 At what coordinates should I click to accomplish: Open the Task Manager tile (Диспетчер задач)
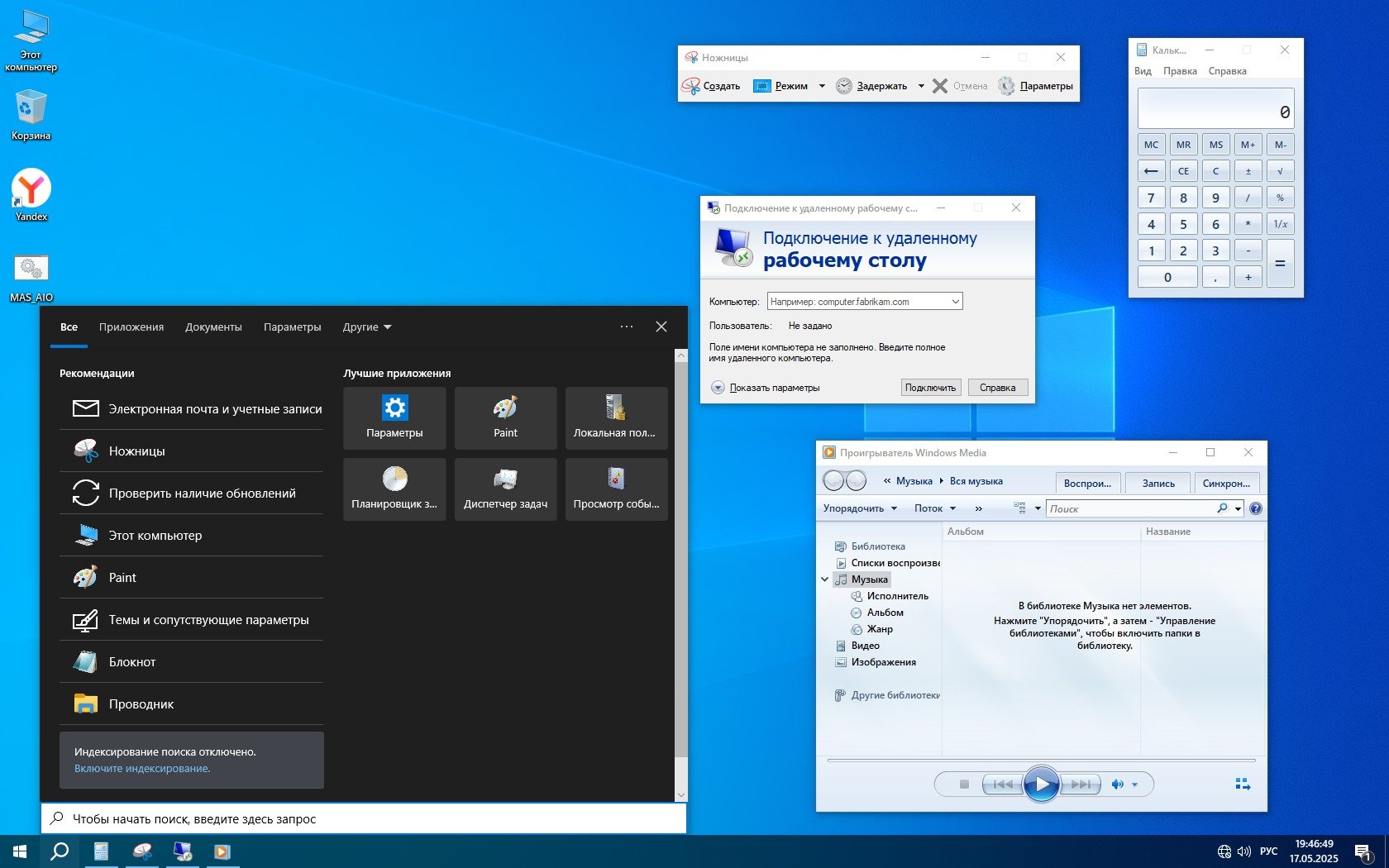(x=505, y=489)
